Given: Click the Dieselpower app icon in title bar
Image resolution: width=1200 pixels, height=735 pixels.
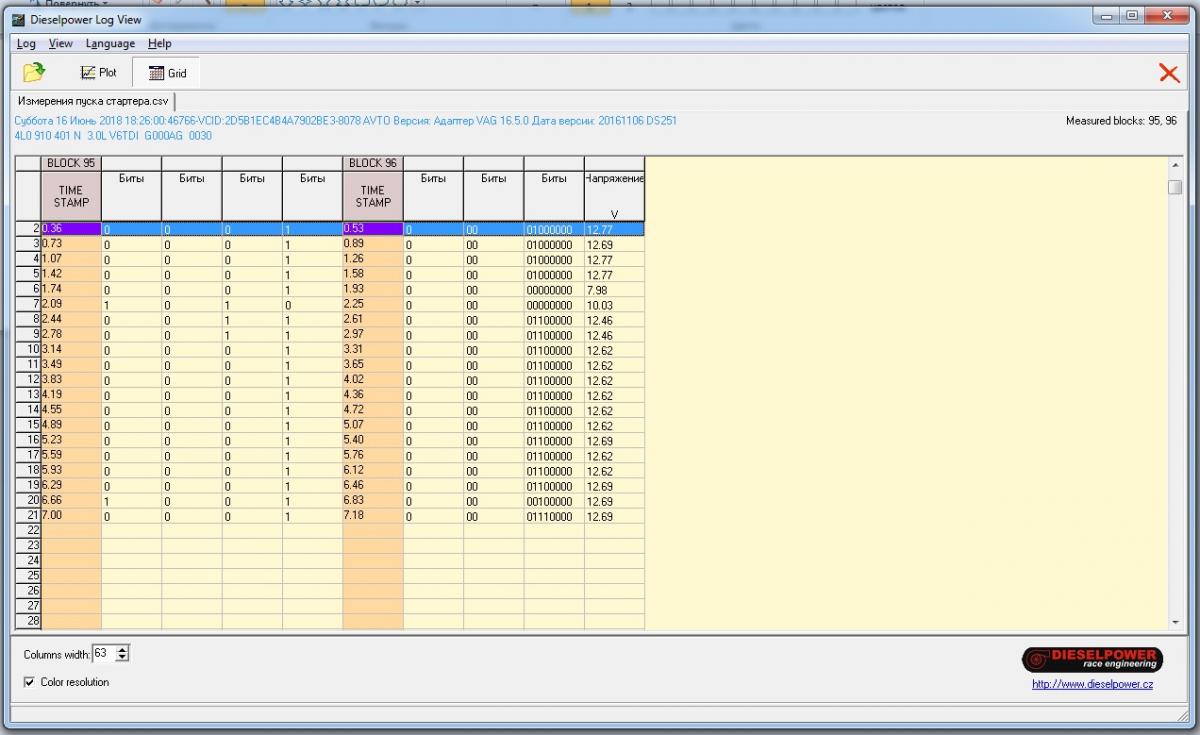Looking at the screenshot, I should [18, 20].
